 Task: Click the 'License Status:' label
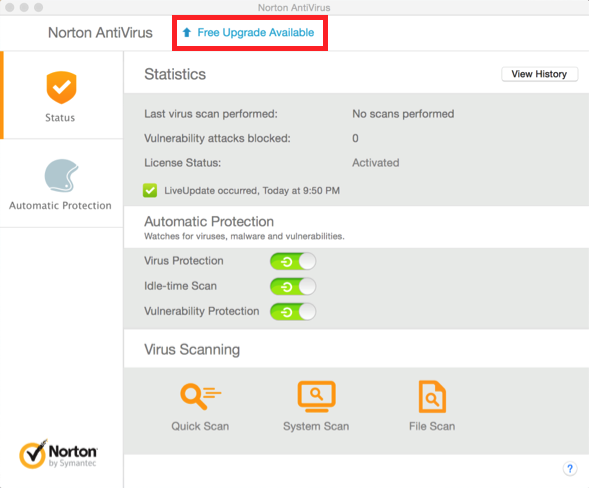click(183, 163)
